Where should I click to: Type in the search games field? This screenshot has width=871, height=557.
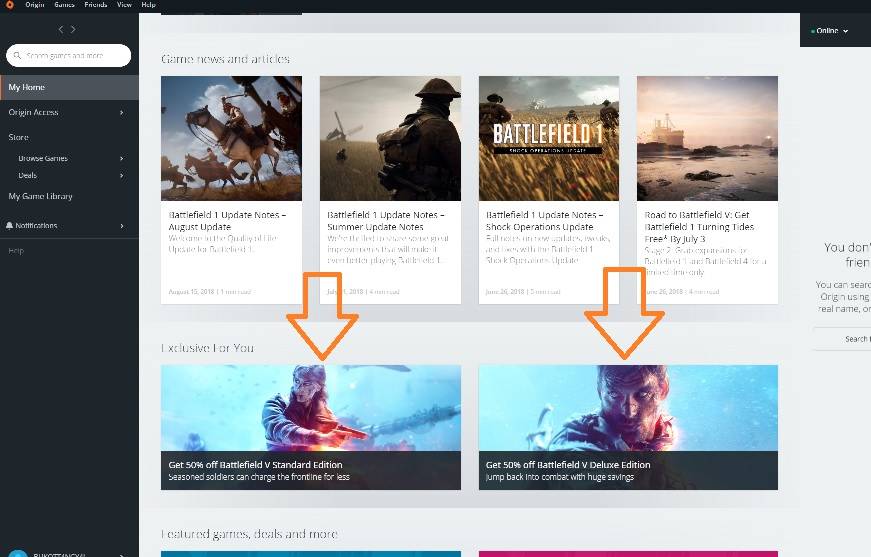pyautogui.click(x=76, y=56)
